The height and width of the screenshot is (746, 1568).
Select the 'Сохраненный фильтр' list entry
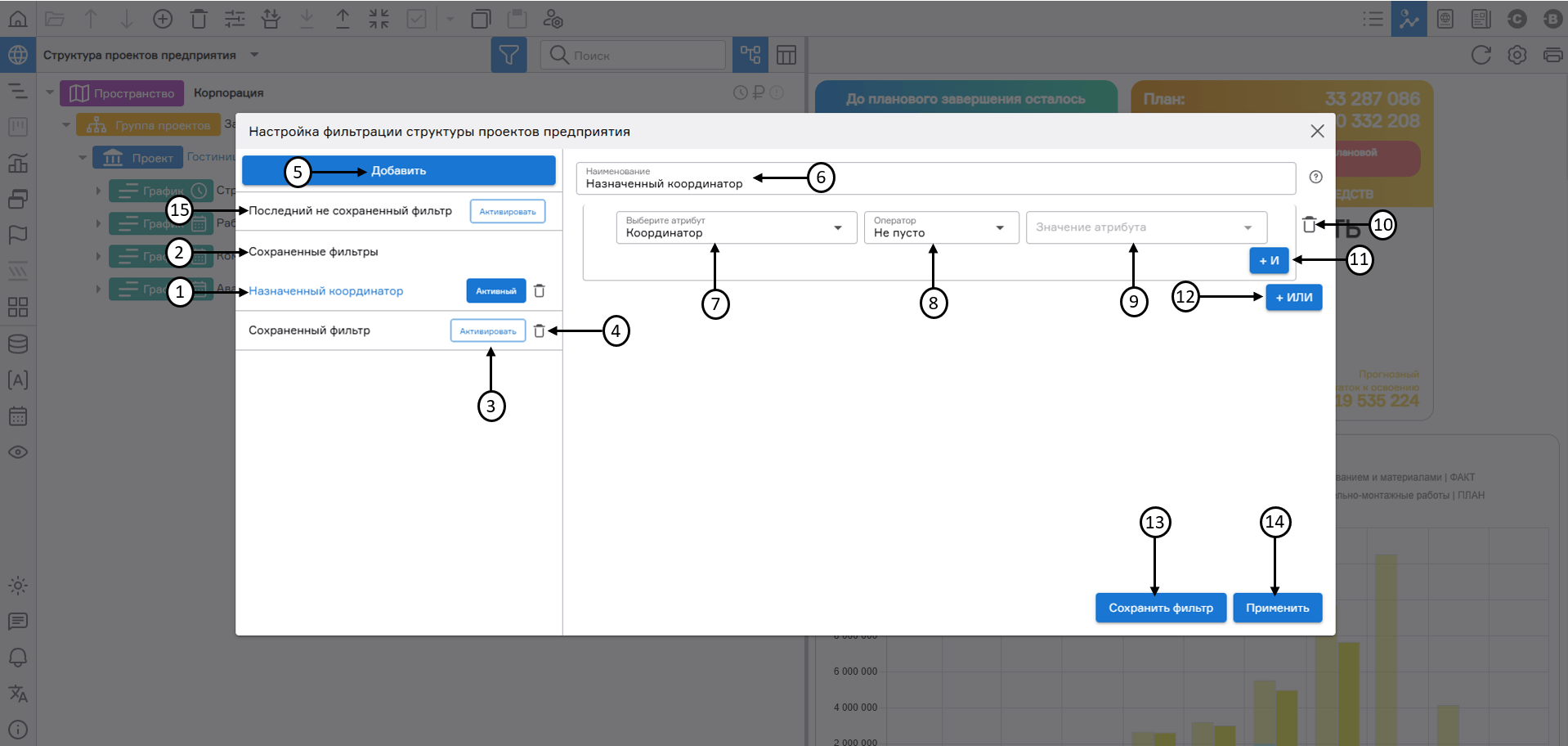click(309, 330)
